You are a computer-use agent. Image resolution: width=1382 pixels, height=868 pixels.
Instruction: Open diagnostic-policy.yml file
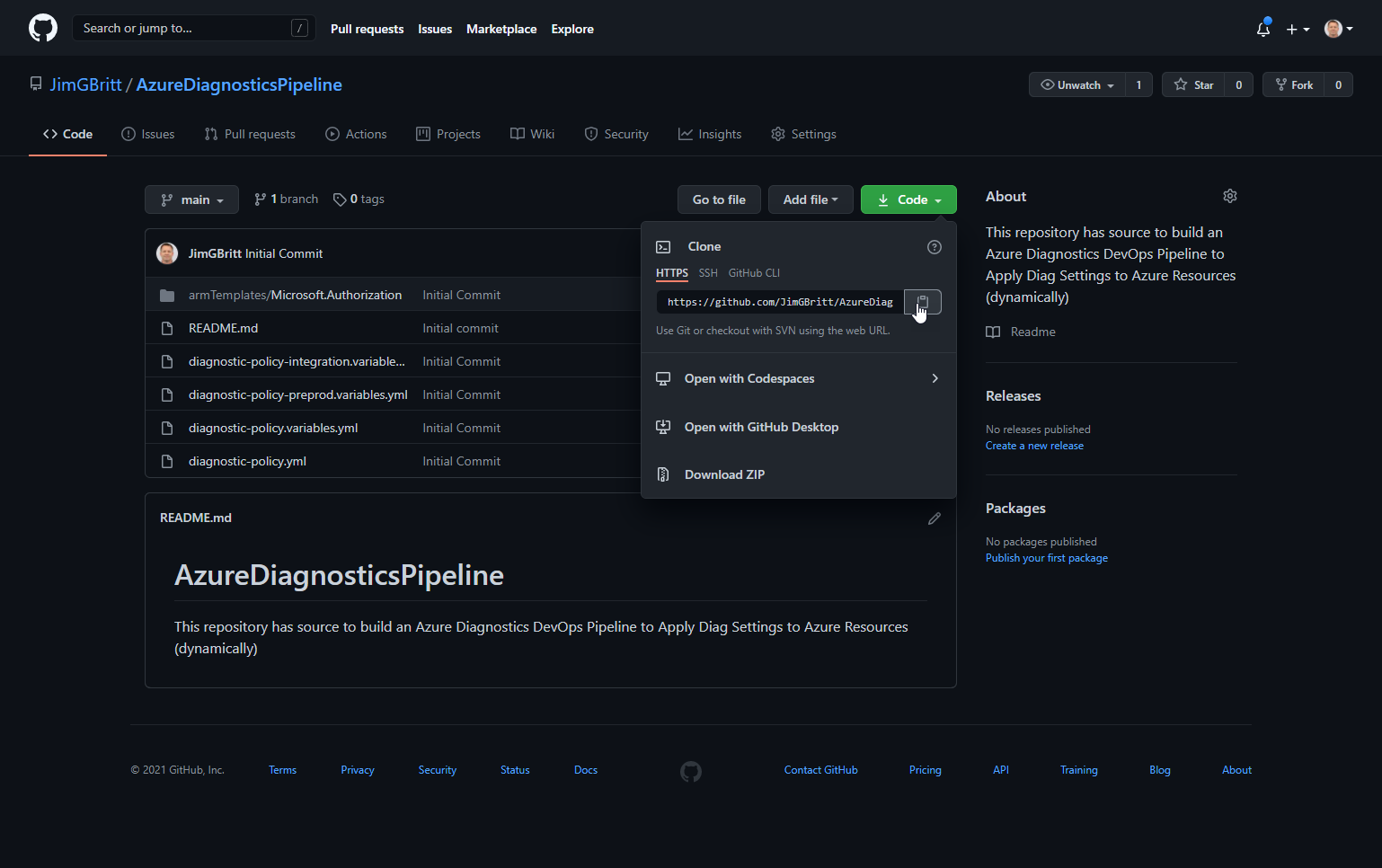(247, 461)
